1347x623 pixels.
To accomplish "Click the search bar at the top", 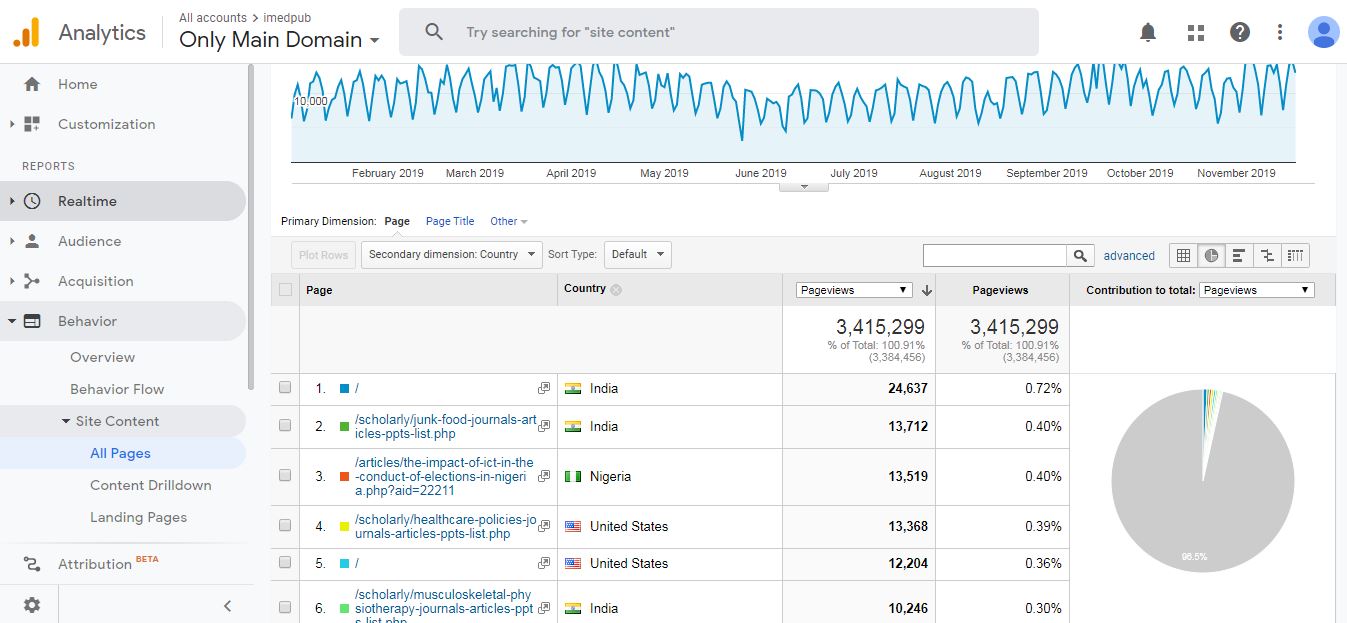I will [x=718, y=32].
